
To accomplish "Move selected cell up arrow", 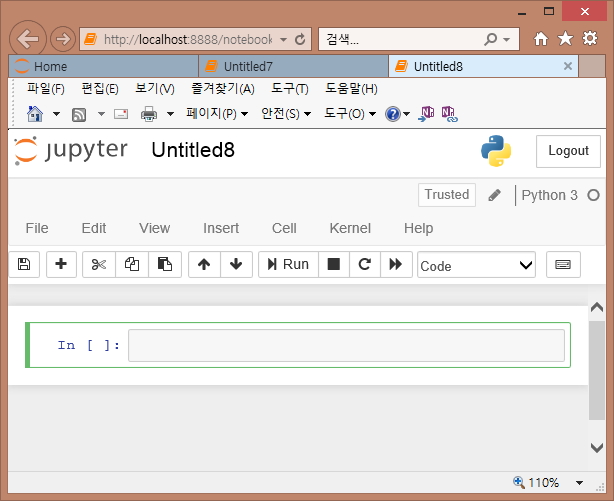I will tap(204, 264).
